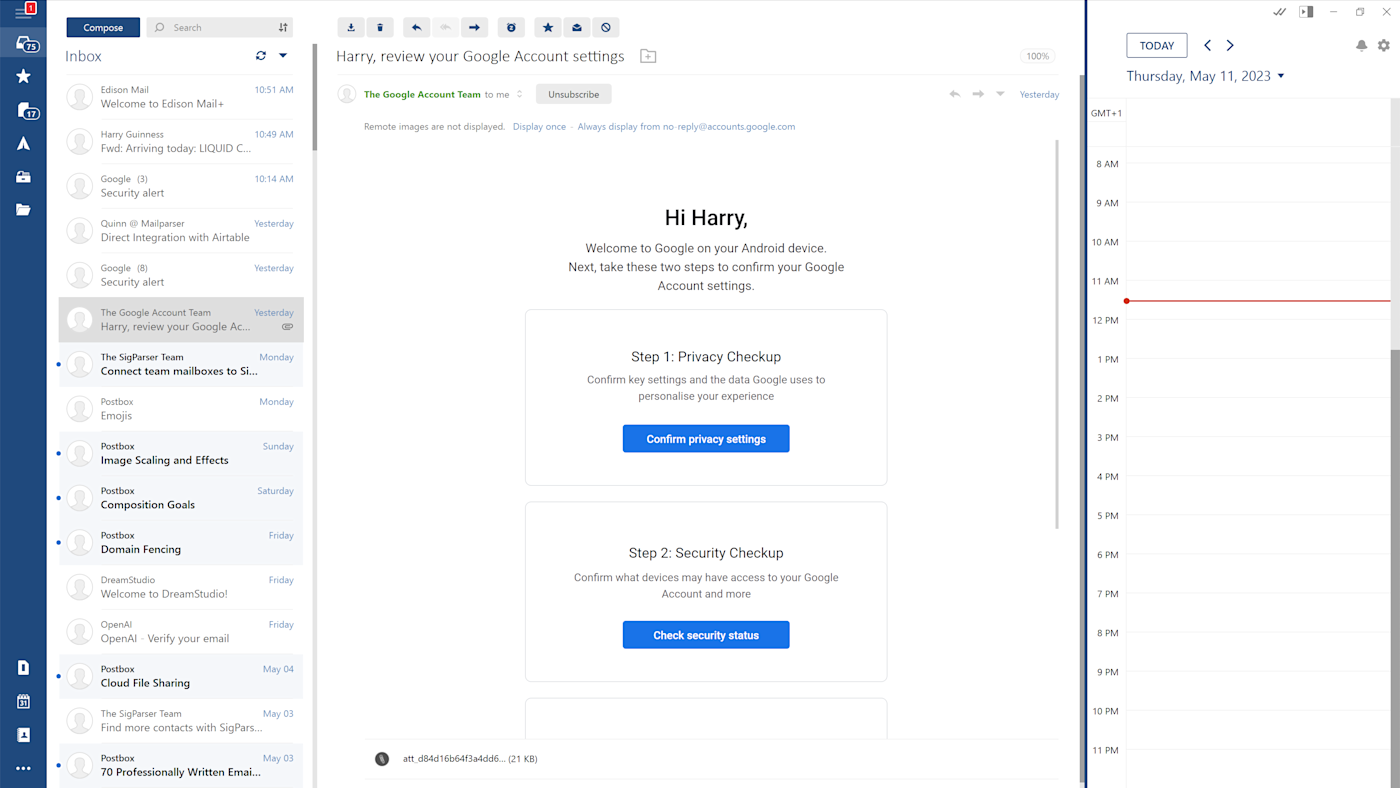Go to the previous day in calendar
The height and width of the screenshot is (788, 1400).
(1208, 46)
